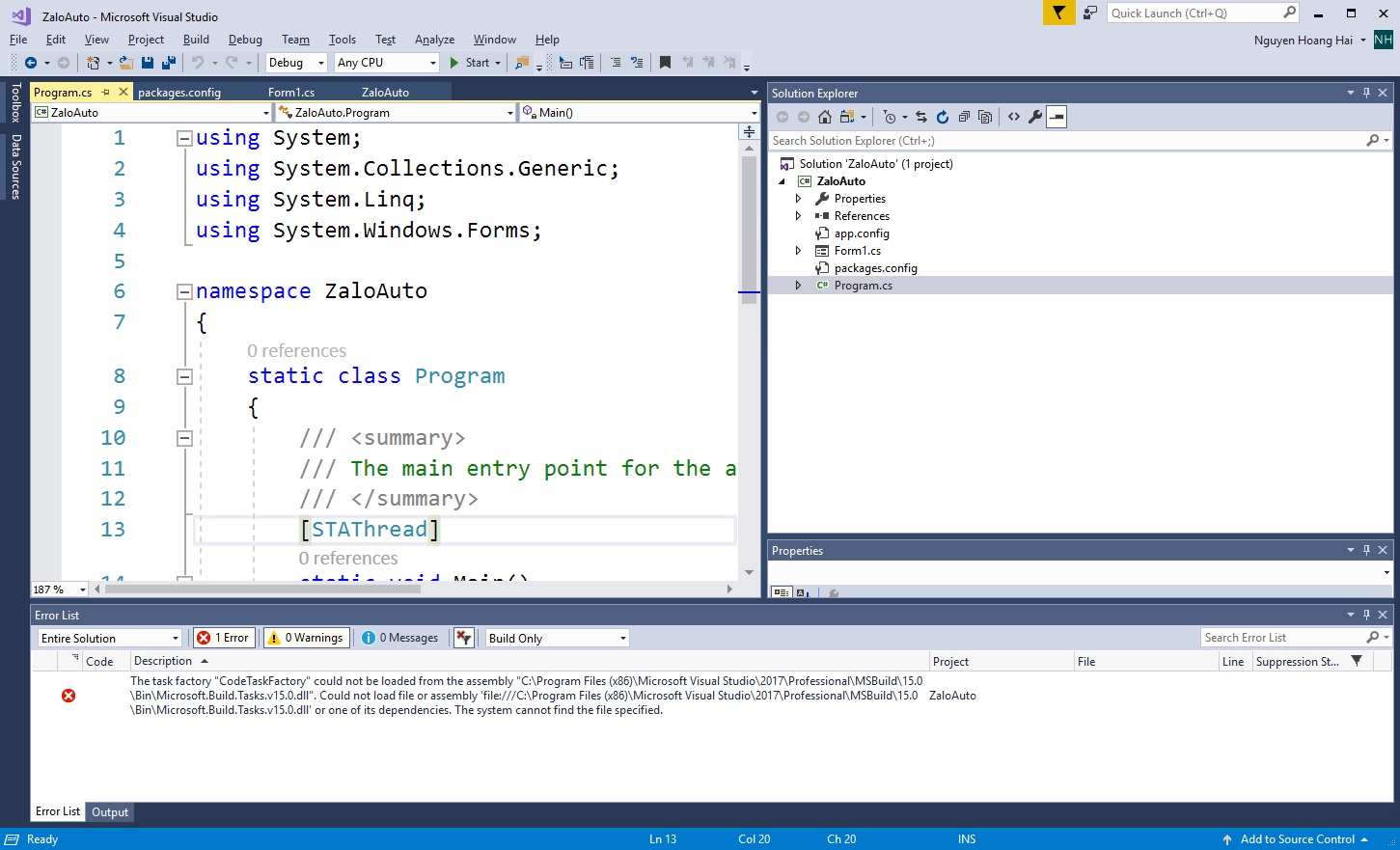Click the View Code icon in Solution Explorer
This screenshot has width=1400, height=850.
click(1014, 117)
